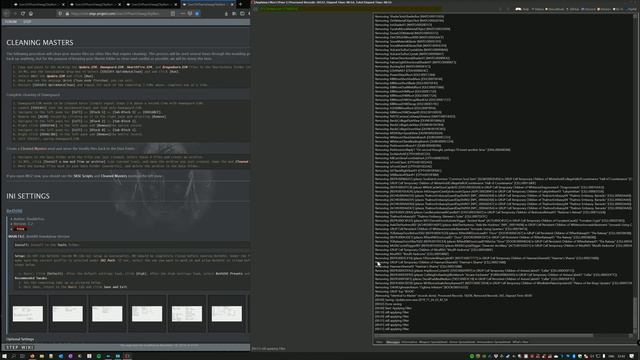
Task: Close the first browser tab
Action: pos(63,4)
